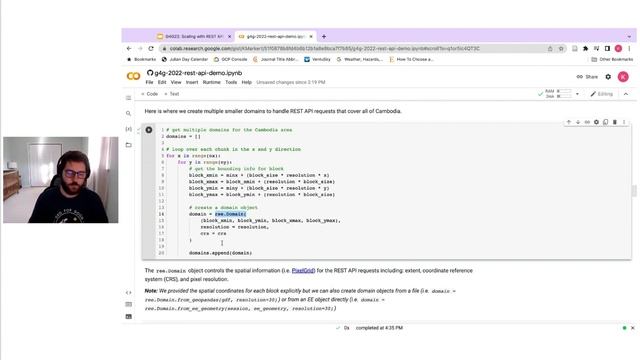Open terminal sidebar icon
This screenshot has width=640, height=360.
129,316
